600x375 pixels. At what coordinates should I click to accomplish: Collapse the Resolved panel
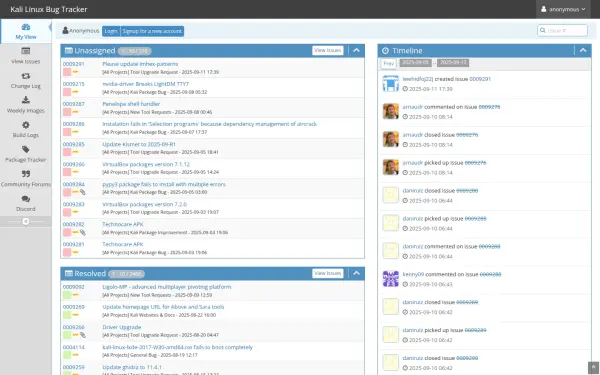356,273
